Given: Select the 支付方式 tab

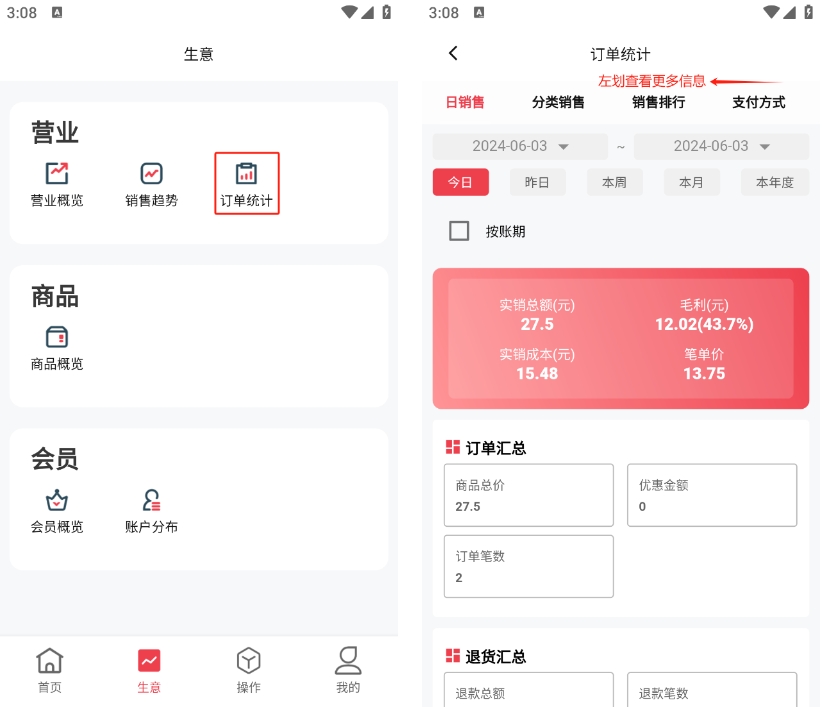Looking at the screenshot, I should point(758,102).
